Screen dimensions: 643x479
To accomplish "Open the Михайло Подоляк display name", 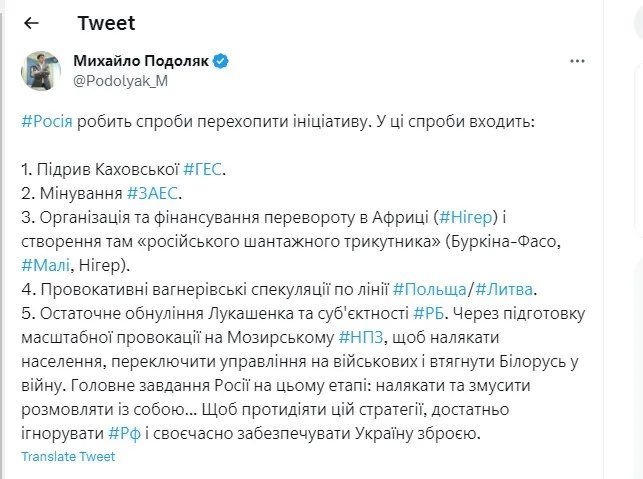I will tap(140, 62).
